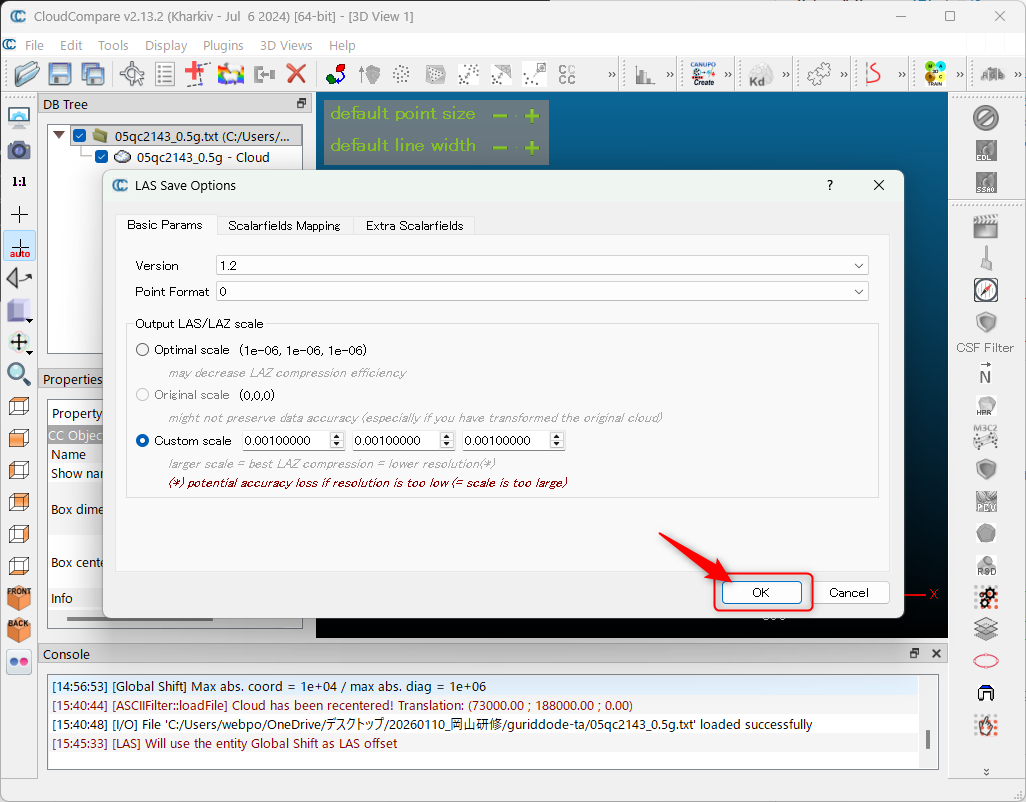
Task: Click the first Custom scale value field
Action: (286, 440)
